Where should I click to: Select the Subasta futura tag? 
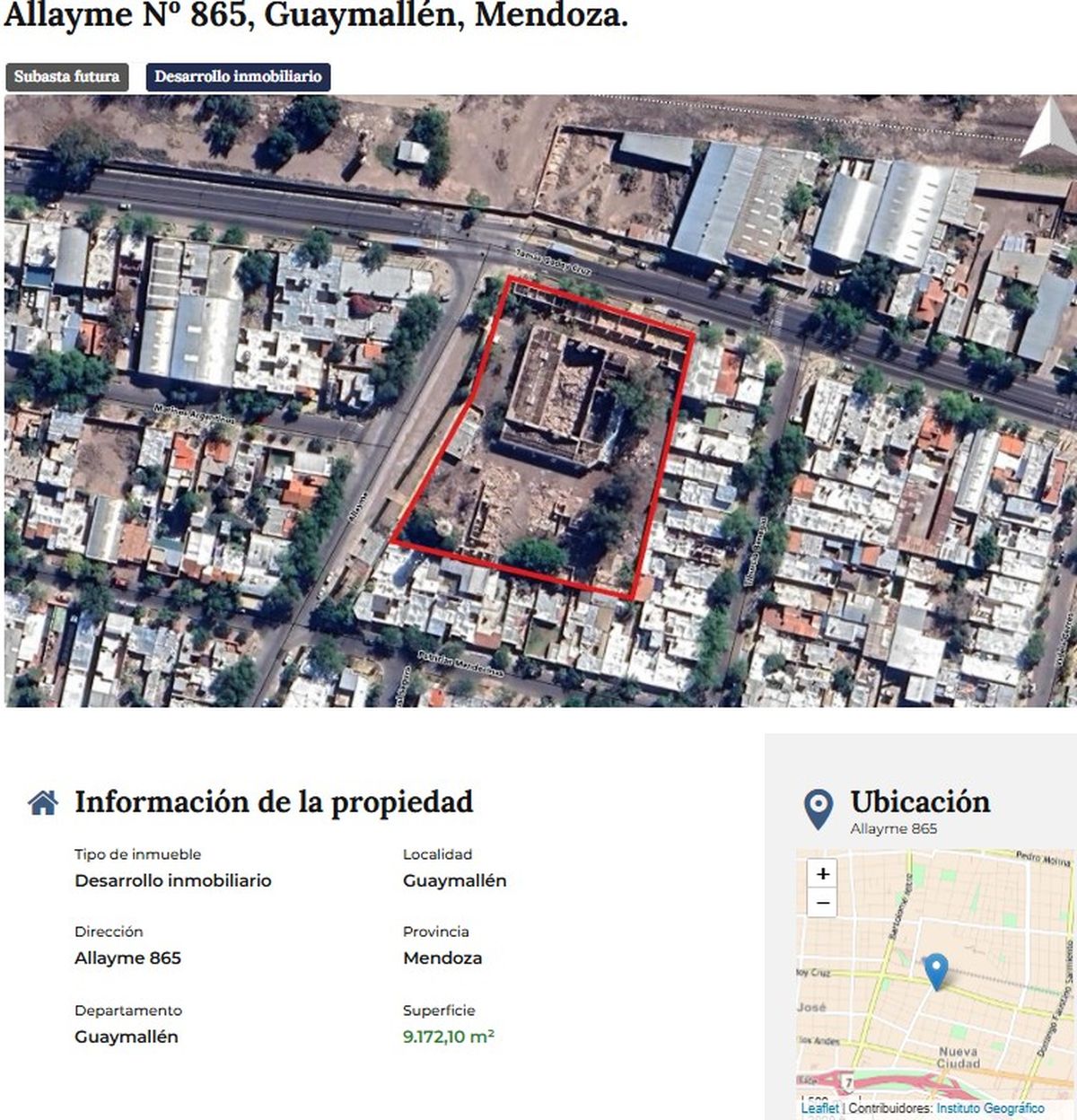click(x=67, y=77)
